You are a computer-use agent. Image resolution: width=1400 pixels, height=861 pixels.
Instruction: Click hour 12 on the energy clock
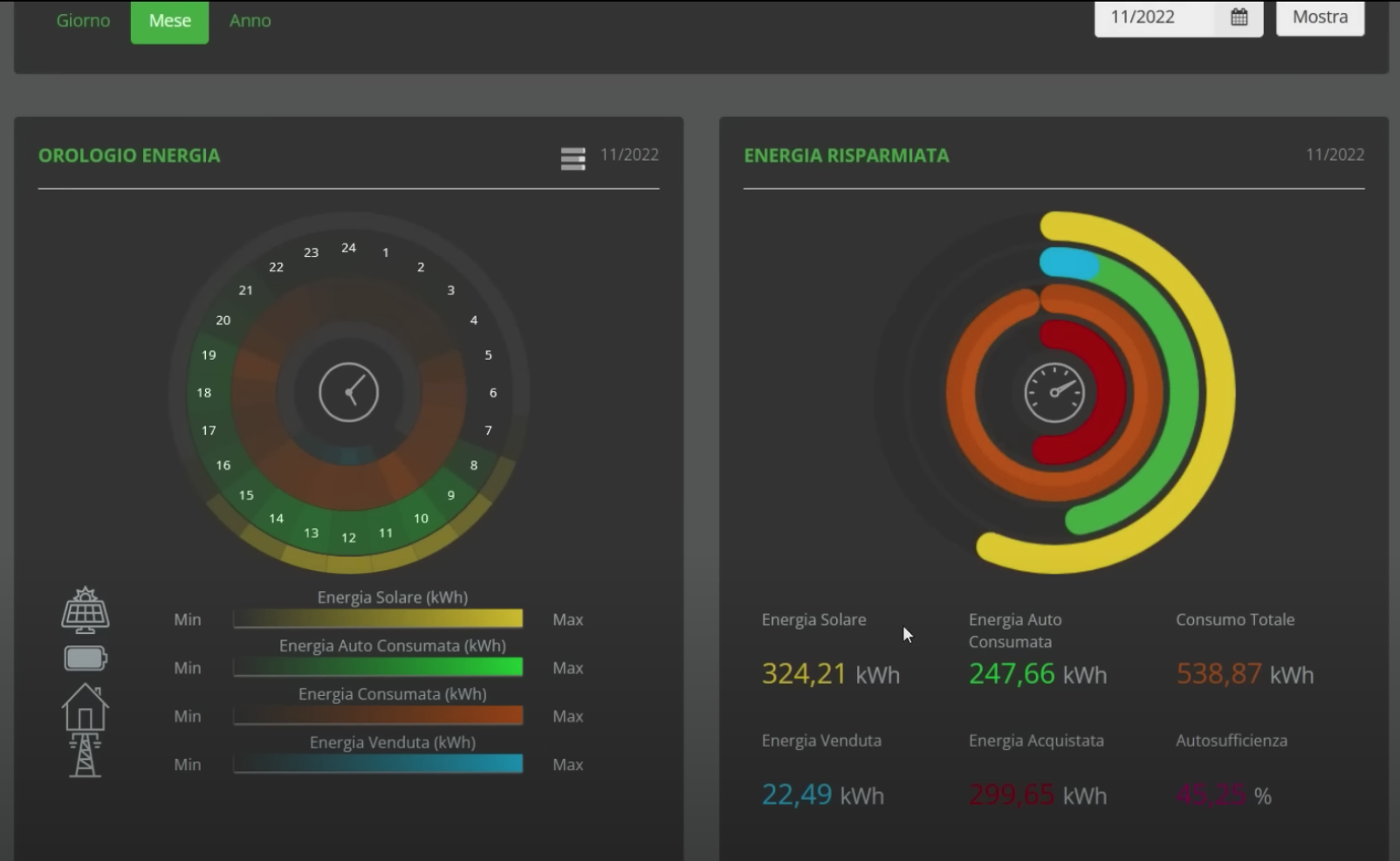[x=348, y=538]
